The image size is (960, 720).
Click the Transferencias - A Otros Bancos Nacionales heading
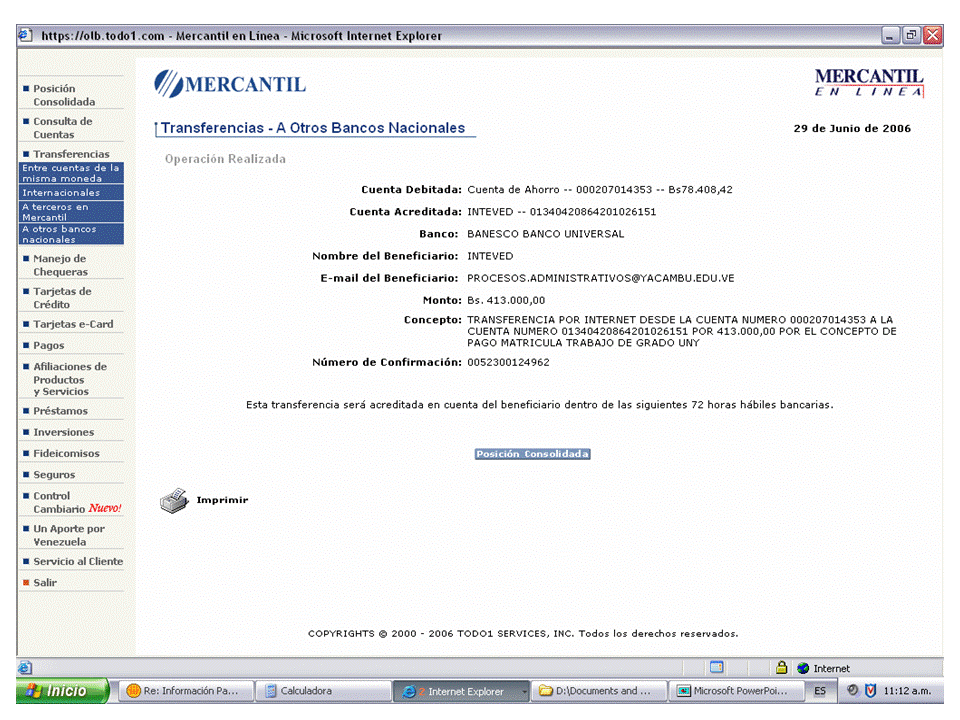pyautogui.click(x=313, y=128)
